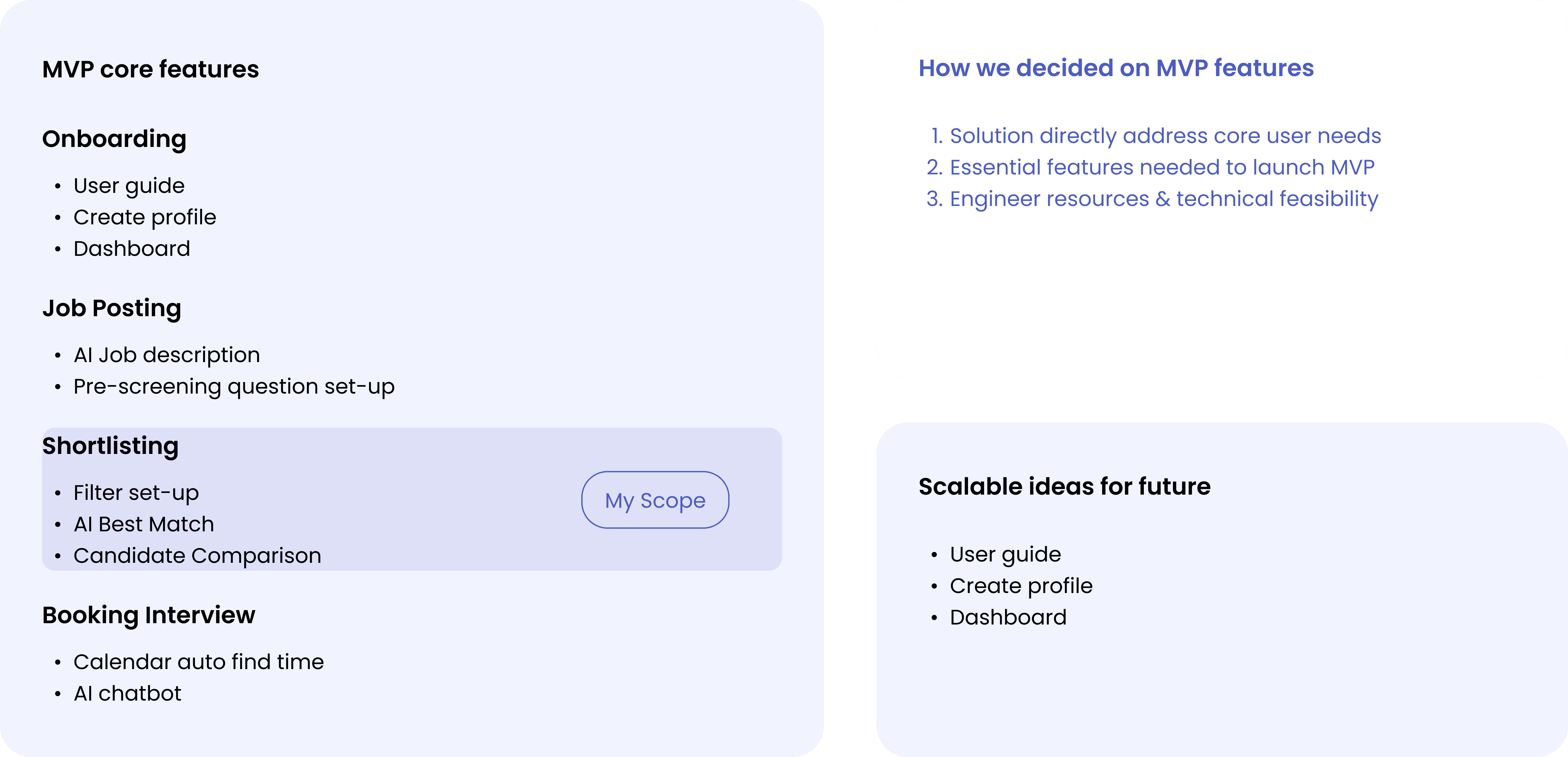Click Engineer resources & technical feasibility line
Image resolution: width=1568 pixels, height=757 pixels.
[1164, 199]
